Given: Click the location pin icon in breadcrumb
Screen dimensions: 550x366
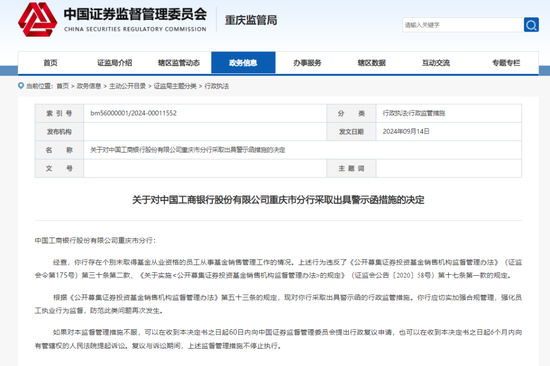Looking at the screenshot, I should 21,86.
